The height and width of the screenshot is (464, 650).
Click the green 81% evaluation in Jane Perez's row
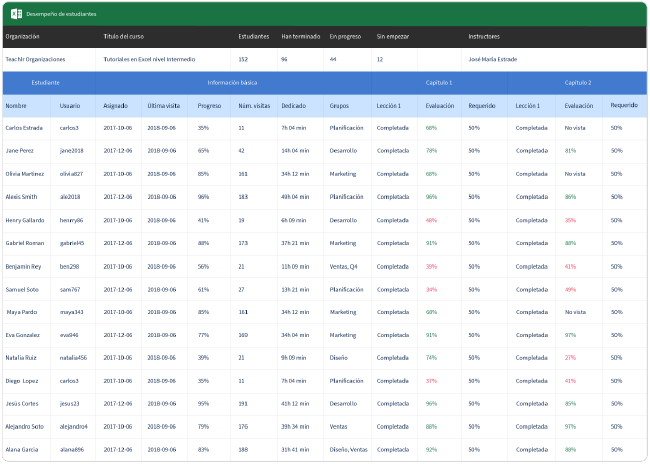point(570,151)
